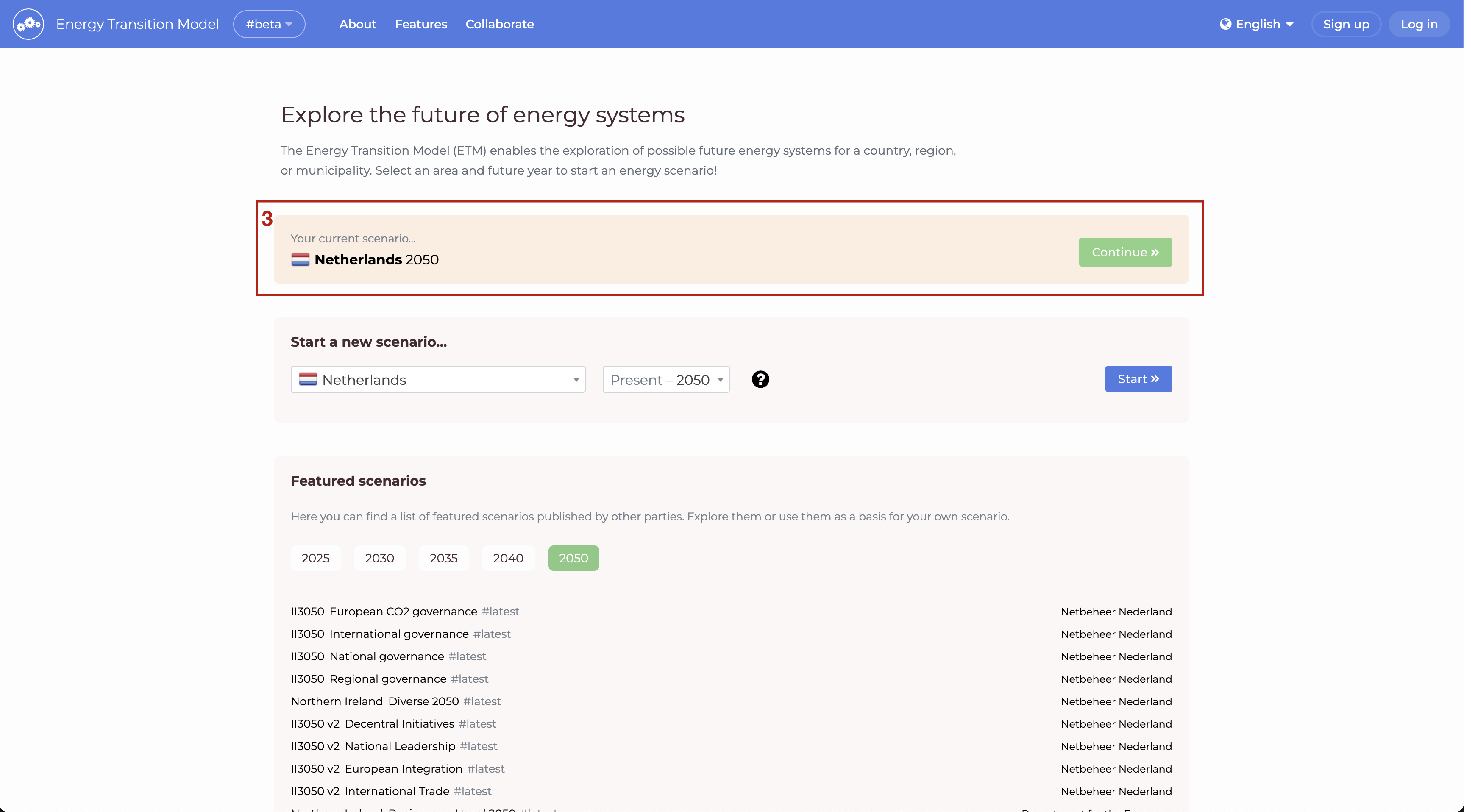Expand the Netherlands country selector

pos(437,380)
